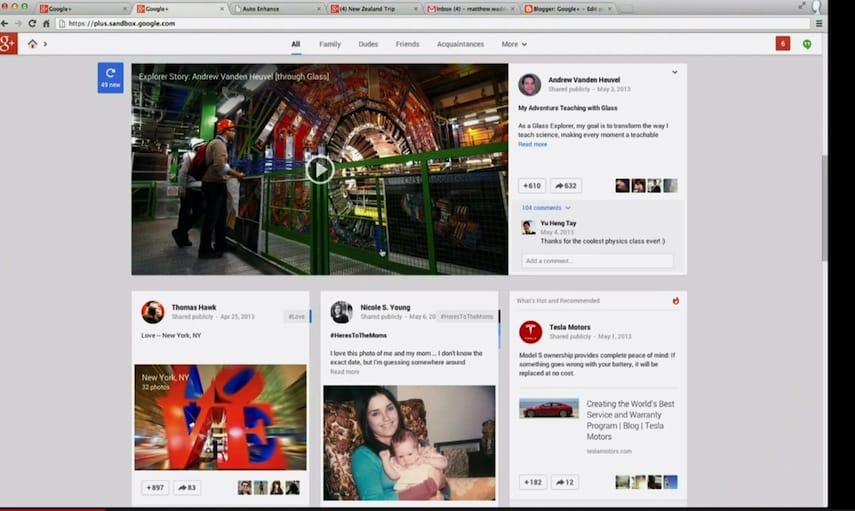Open the home icon in the Google+ bar
The width and height of the screenshot is (855, 511).
33,44
